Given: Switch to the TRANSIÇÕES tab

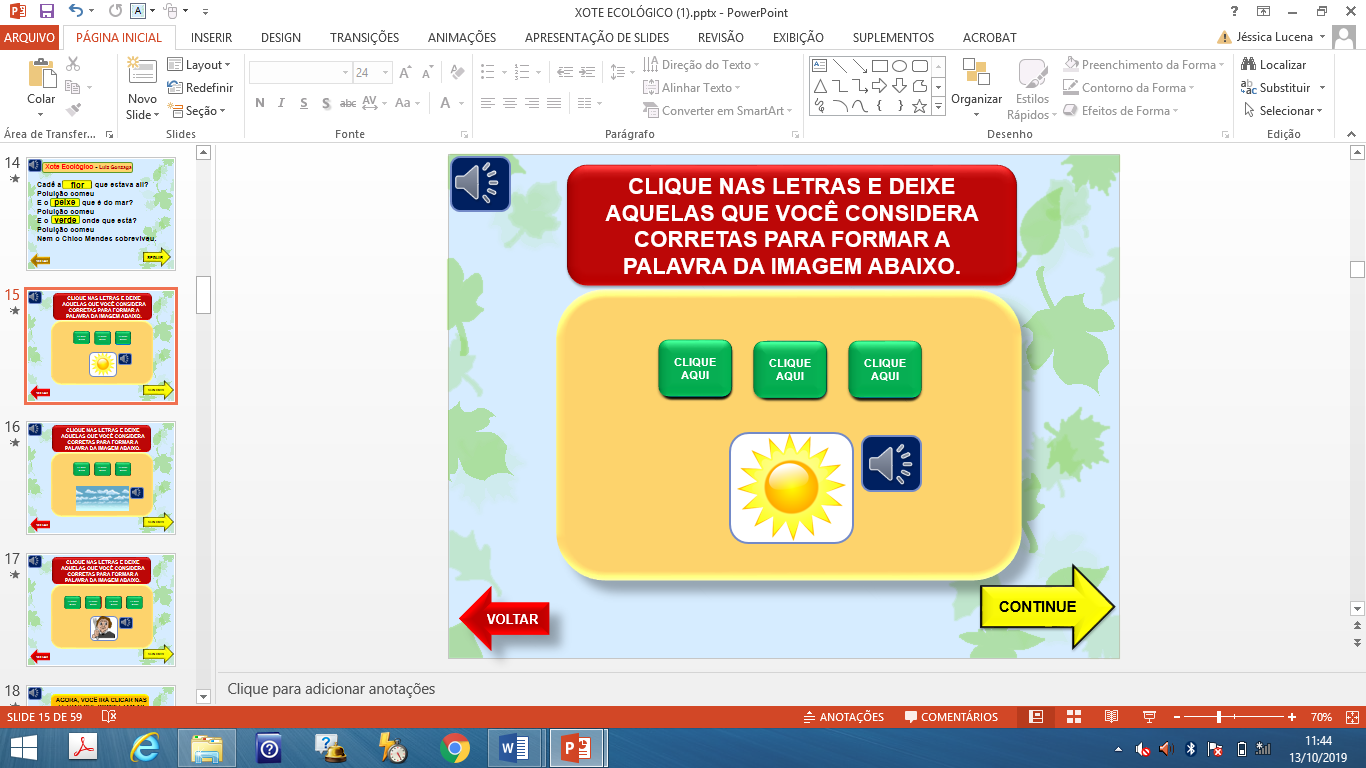Looking at the screenshot, I should point(364,37).
